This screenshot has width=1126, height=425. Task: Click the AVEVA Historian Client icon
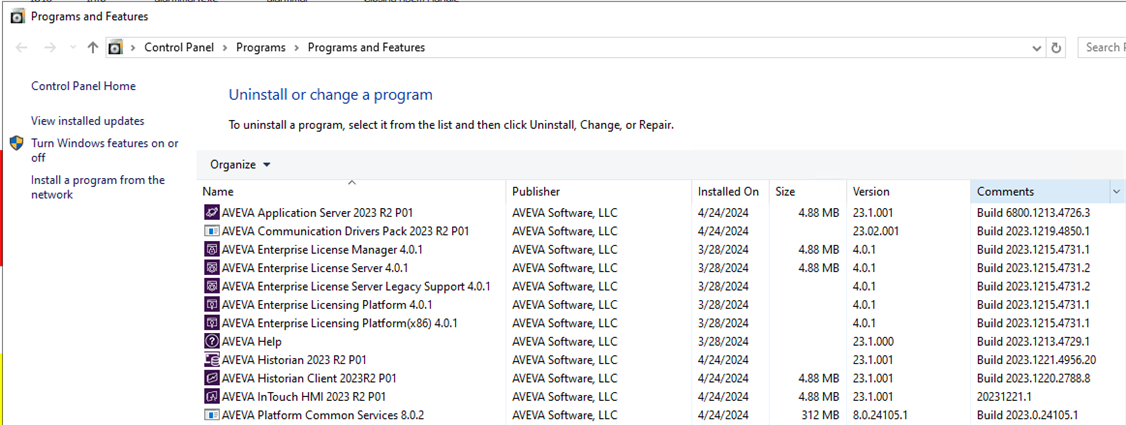(x=211, y=378)
